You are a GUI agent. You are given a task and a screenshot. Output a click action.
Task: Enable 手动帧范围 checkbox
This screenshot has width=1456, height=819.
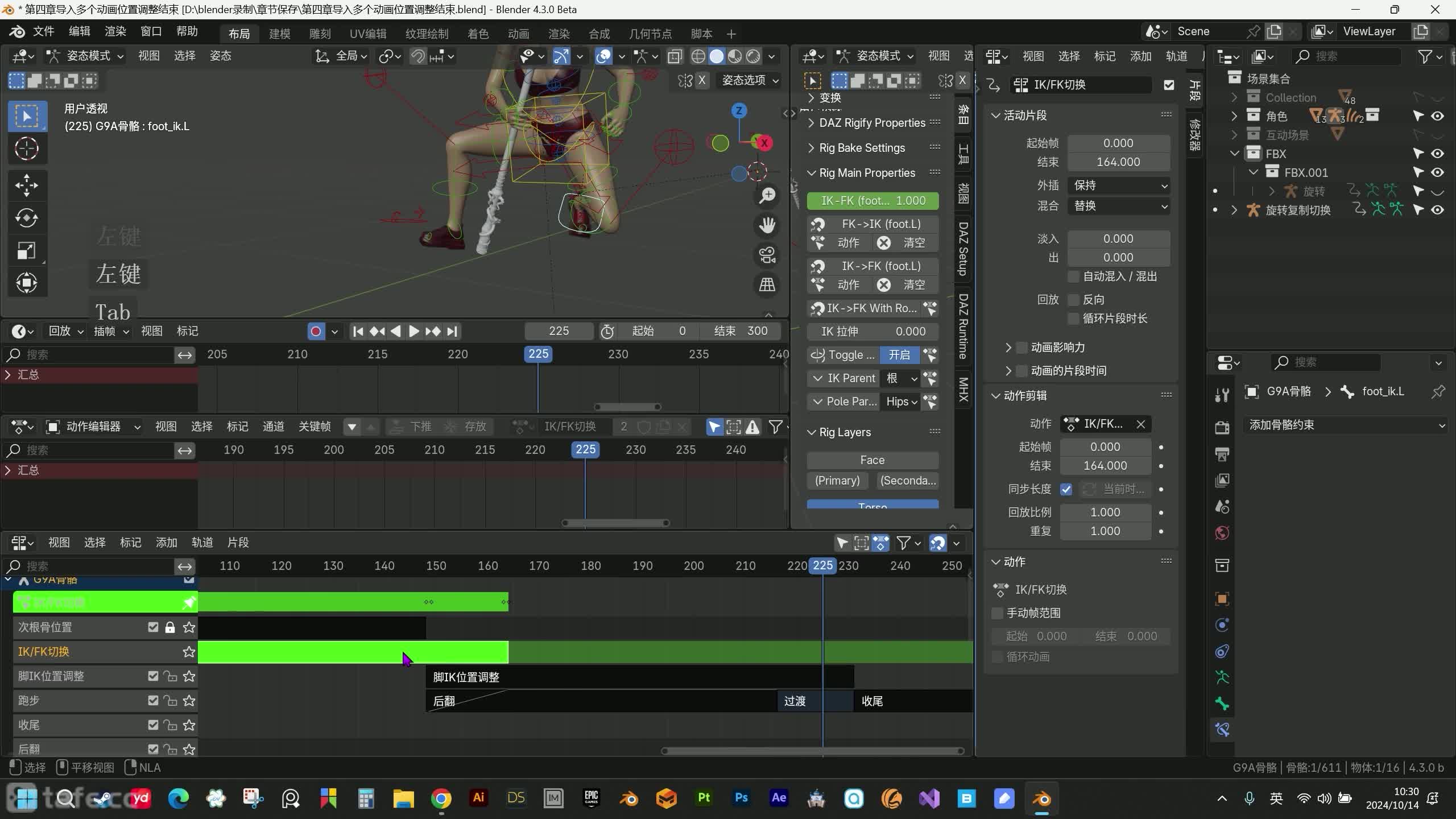[997, 613]
